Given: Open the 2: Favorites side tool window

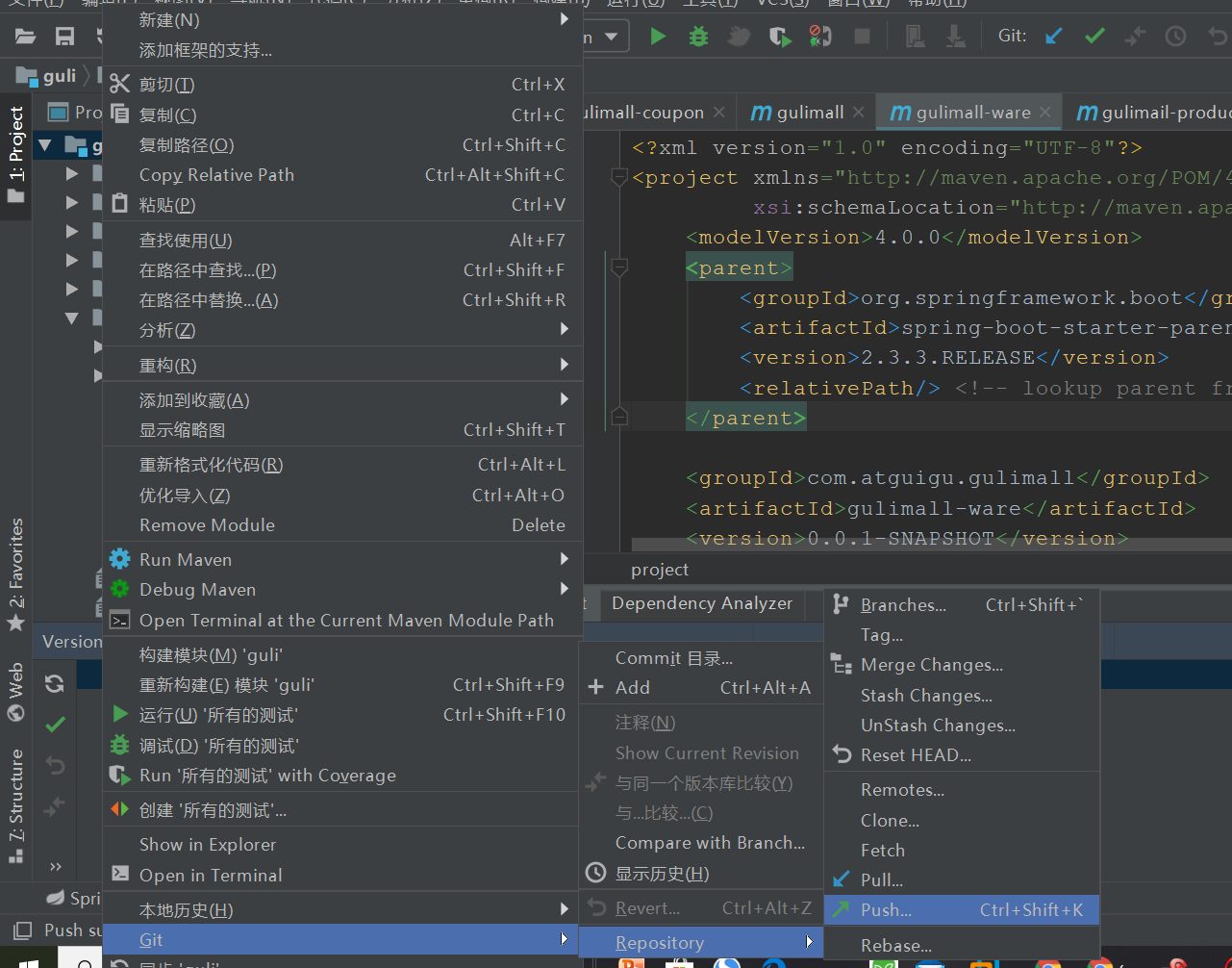Looking at the screenshot, I should (16, 575).
